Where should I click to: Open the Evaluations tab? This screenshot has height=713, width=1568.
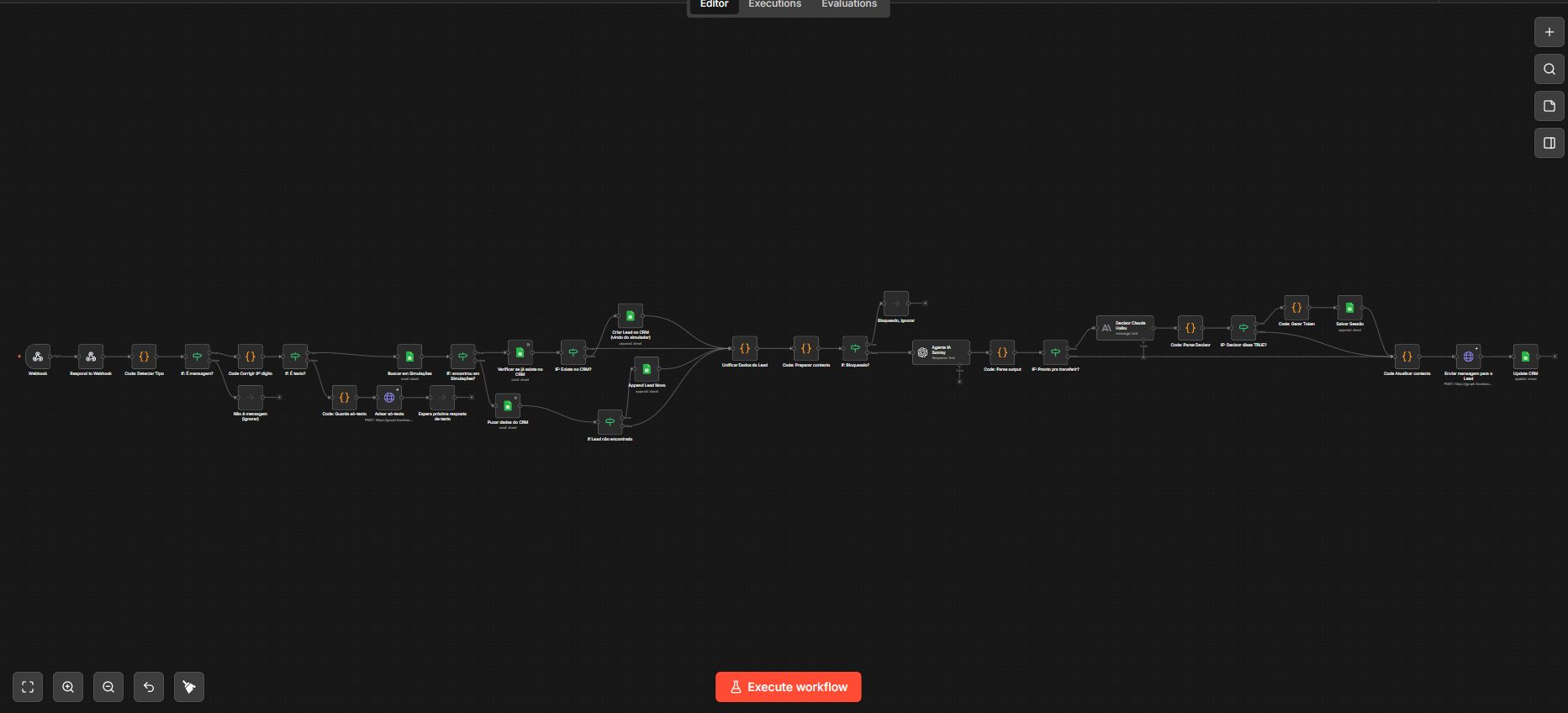pyautogui.click(x=849, y=5)
